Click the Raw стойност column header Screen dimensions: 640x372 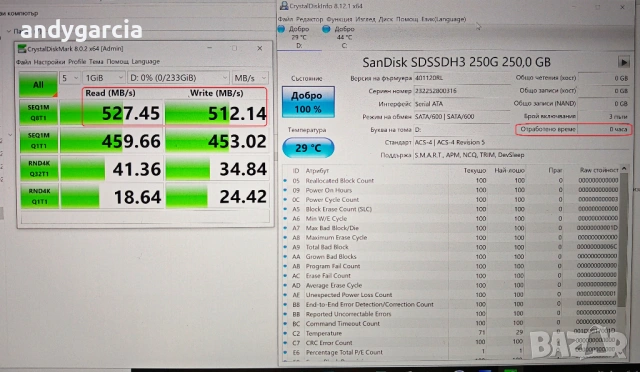click(x=599, y=170)
